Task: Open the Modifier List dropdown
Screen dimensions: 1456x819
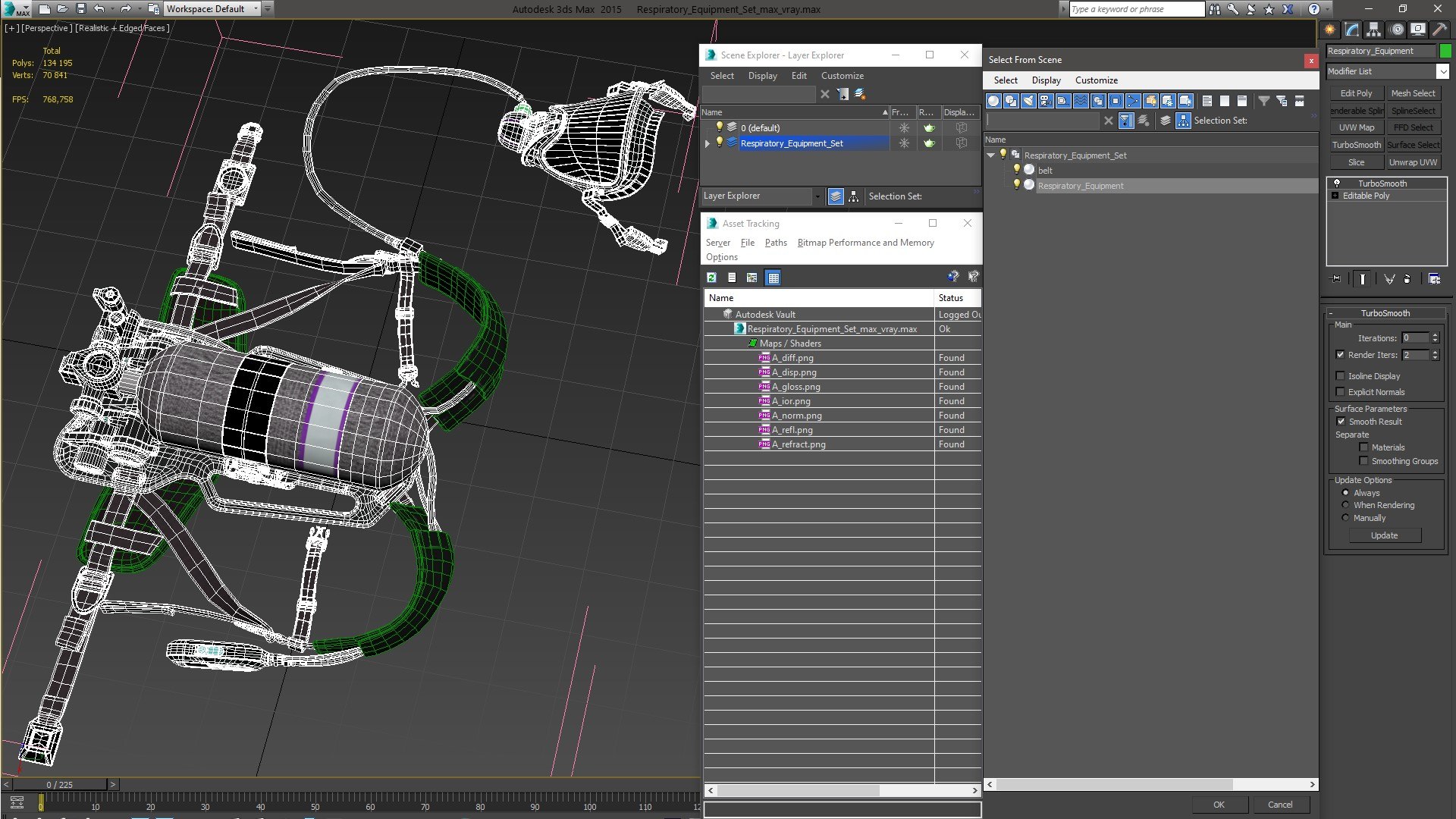Action: coord(1442,71)
